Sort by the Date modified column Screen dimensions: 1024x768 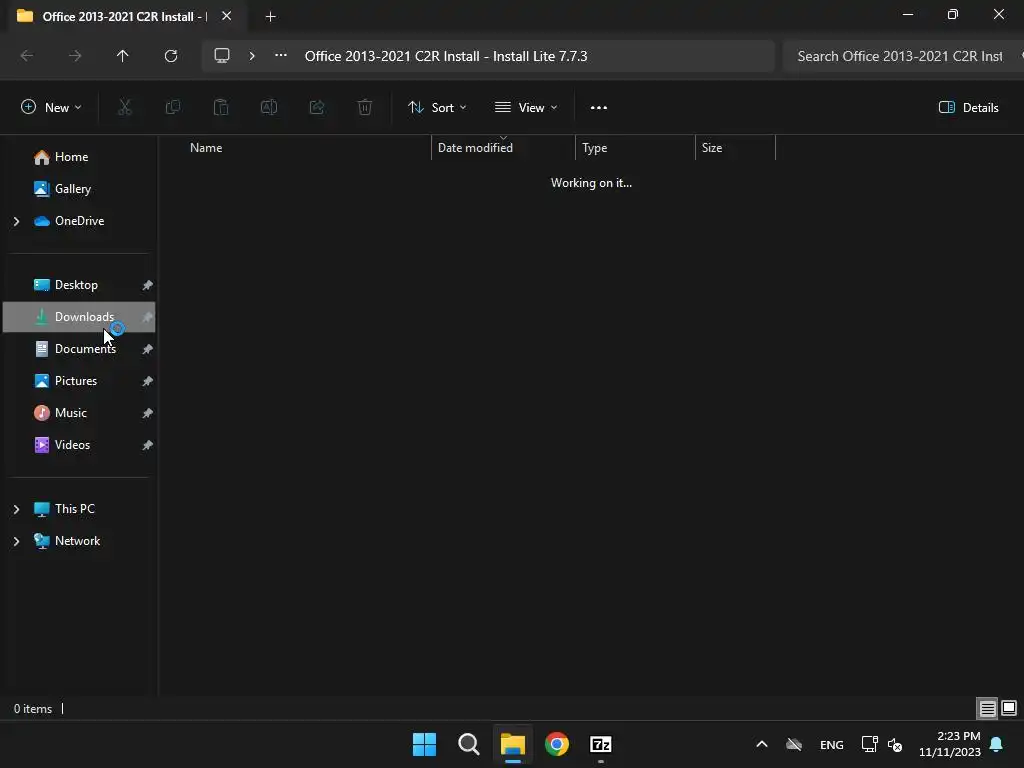[475, 148]
